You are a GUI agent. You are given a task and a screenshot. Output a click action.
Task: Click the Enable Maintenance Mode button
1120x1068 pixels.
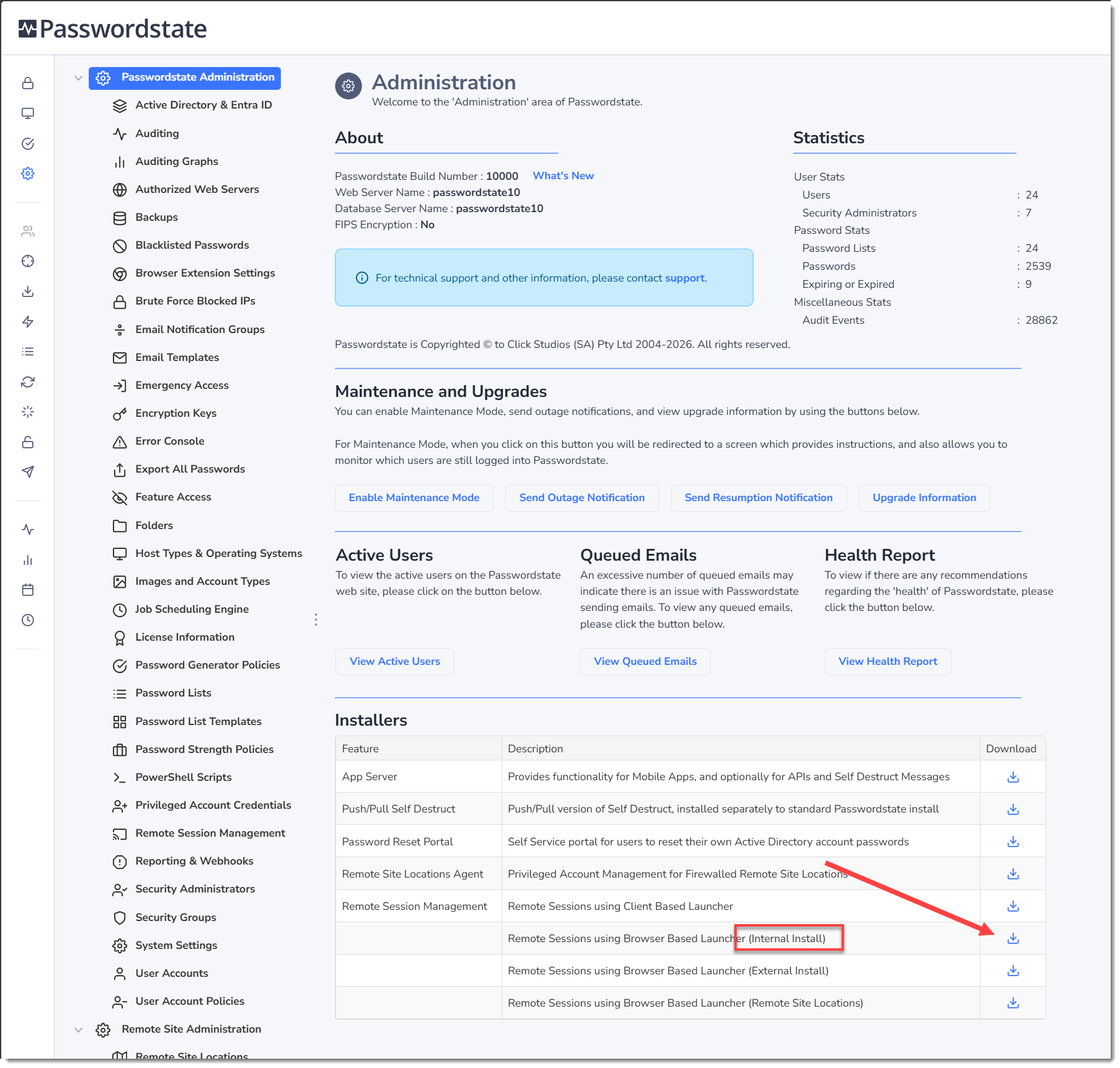click(x=414, y=498)
